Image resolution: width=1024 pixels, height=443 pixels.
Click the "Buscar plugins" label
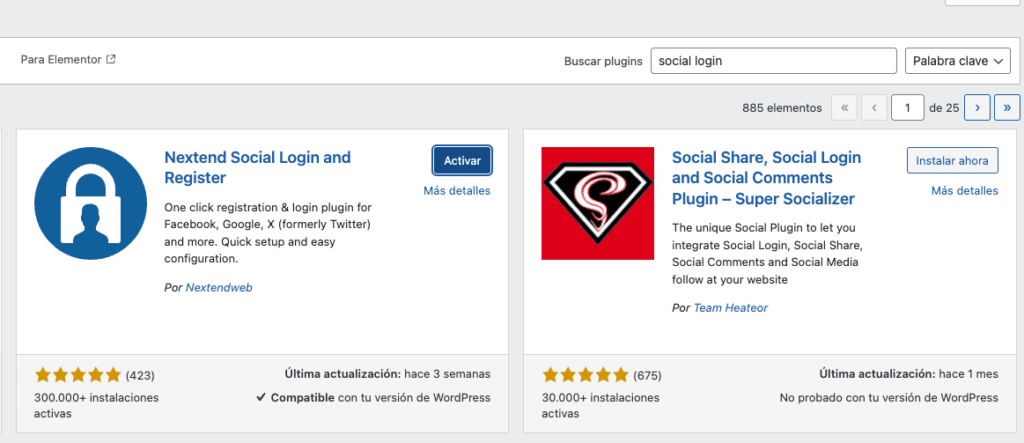click(603, 61)
